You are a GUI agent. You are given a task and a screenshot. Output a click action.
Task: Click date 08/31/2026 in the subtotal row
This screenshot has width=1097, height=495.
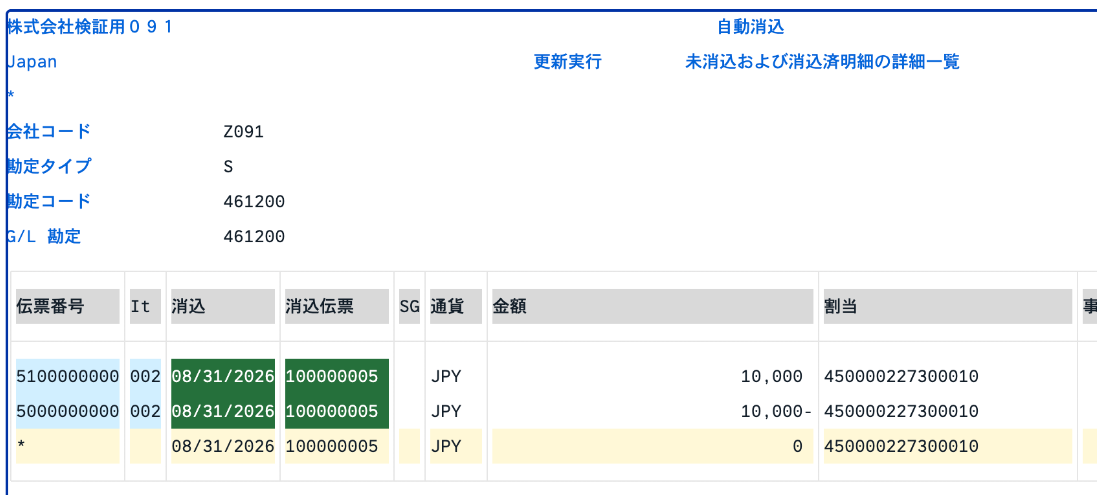tap(222, 446)
